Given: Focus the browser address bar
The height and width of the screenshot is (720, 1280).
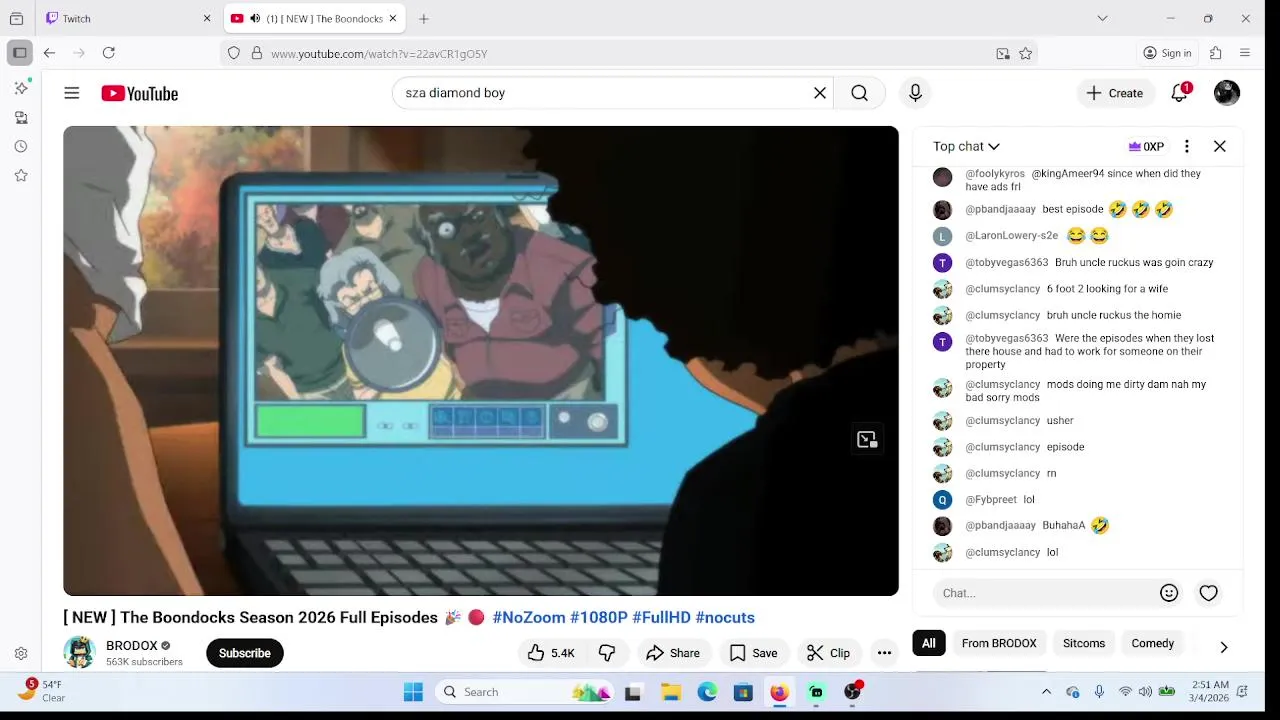Looking at the screenshot, I should [x=630, y=54].
